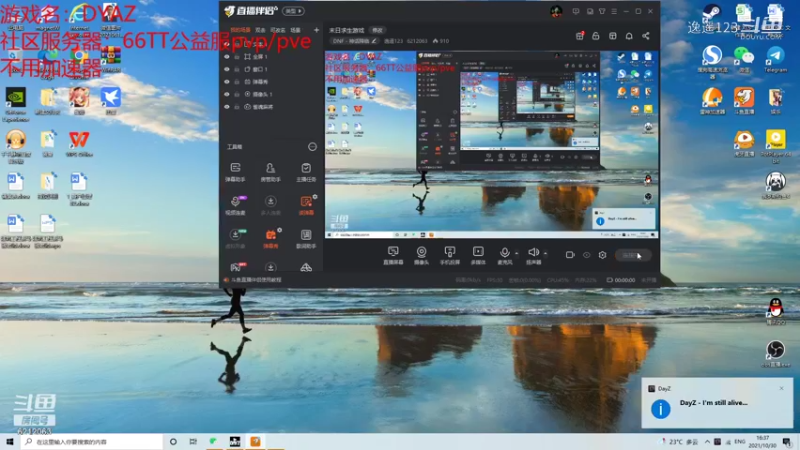
Task: Add 摄像头 camera source
Action: [x=421, y=255]
